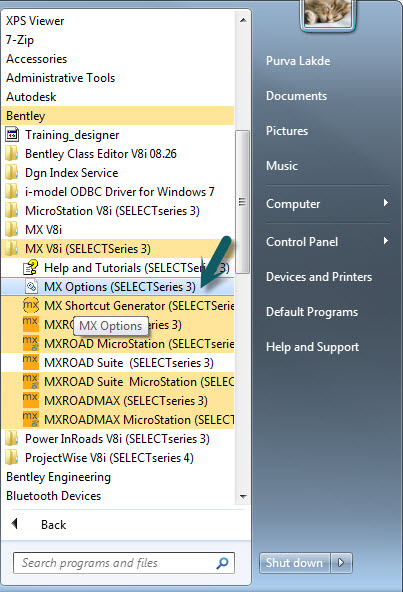Open Help and Tutorials question mark icon
Screen dimensions: 403x592
(31, 268)
